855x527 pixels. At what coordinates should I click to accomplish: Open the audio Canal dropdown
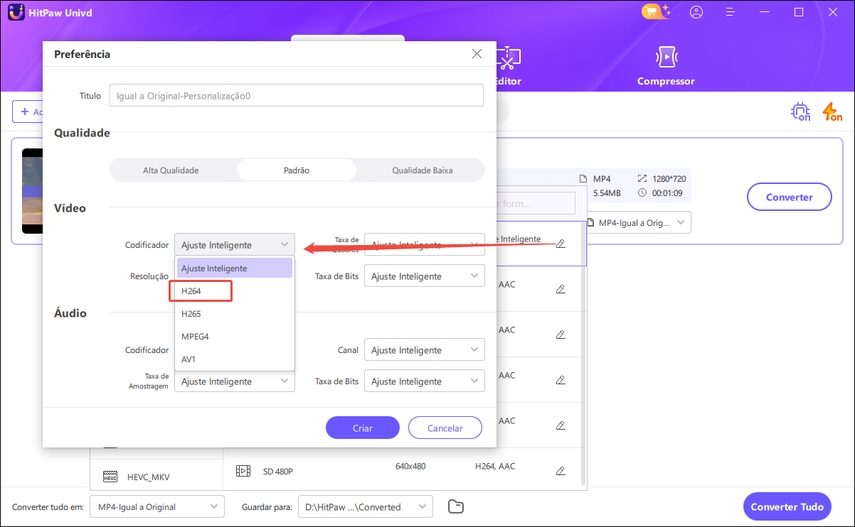pyautogui.click(x=424, y=350)
